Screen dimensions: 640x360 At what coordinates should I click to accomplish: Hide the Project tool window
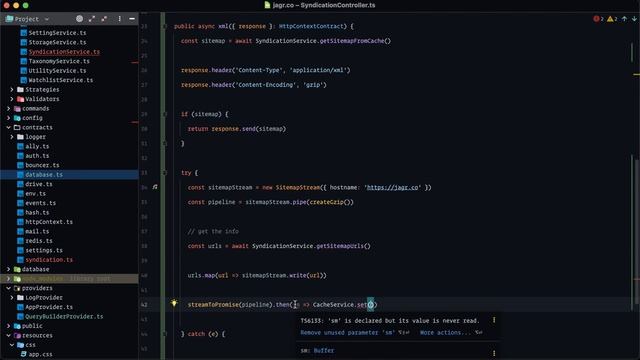[132, 18]
